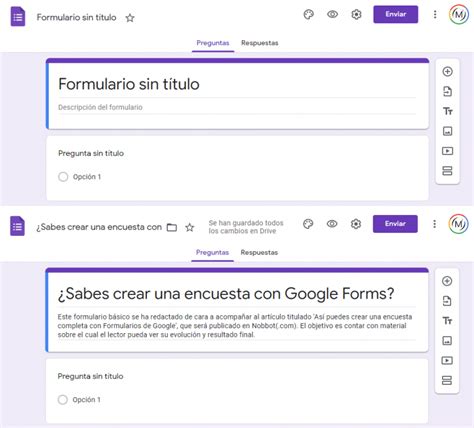Open account avatar in lower form header
The height and width of the screenshot is (428, 474).
click(x=459, y=224)
